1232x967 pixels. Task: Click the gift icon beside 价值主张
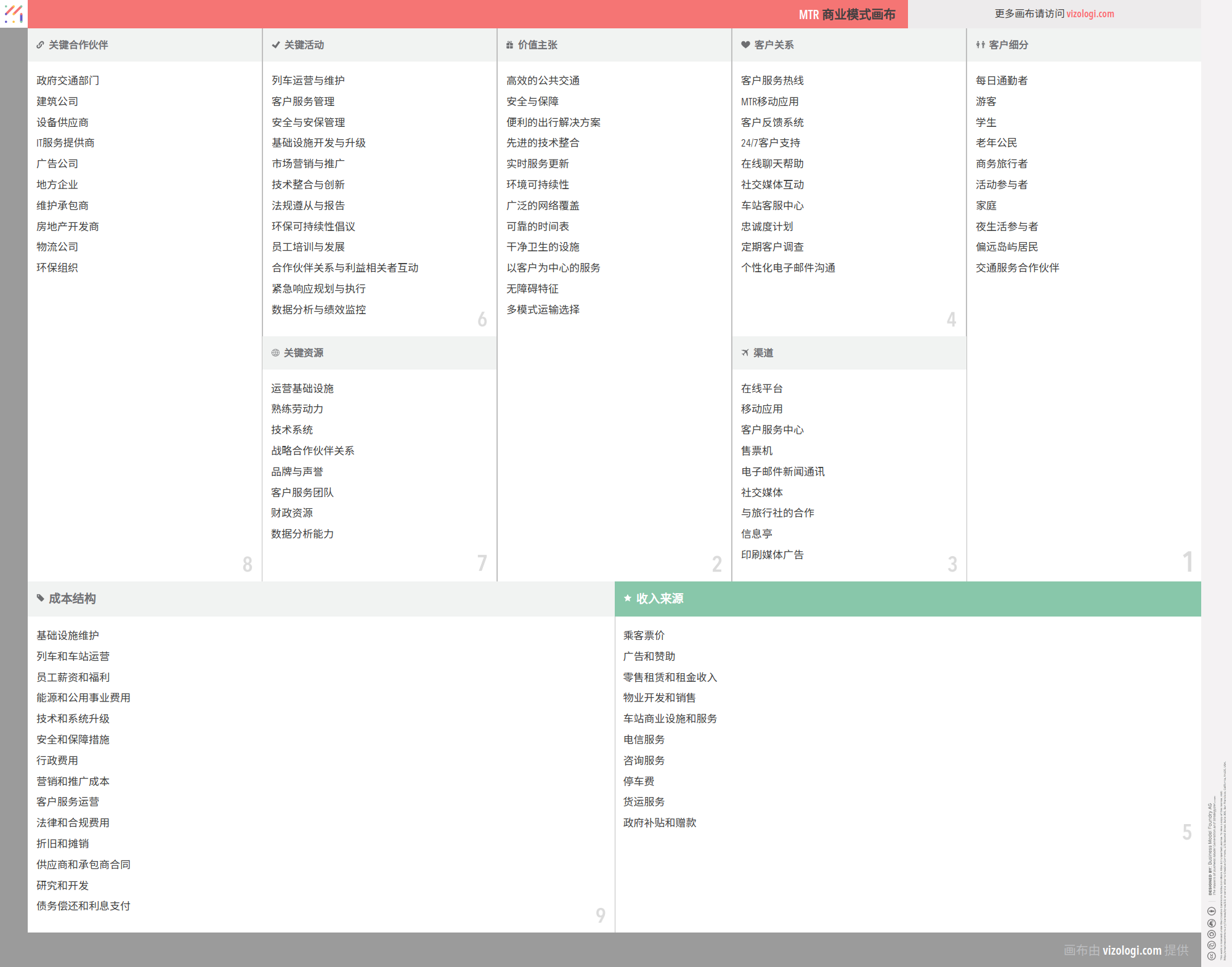[x=509, y=45]
